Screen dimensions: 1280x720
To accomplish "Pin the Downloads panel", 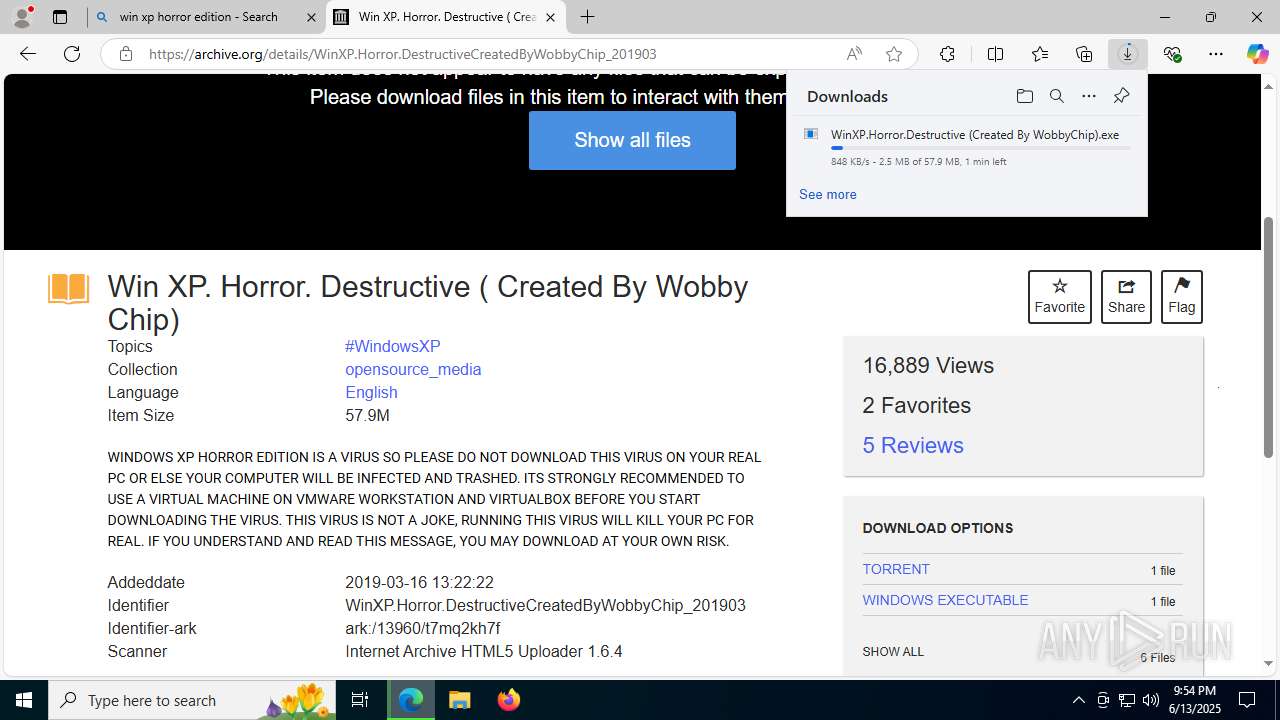I will (1121, 96).
